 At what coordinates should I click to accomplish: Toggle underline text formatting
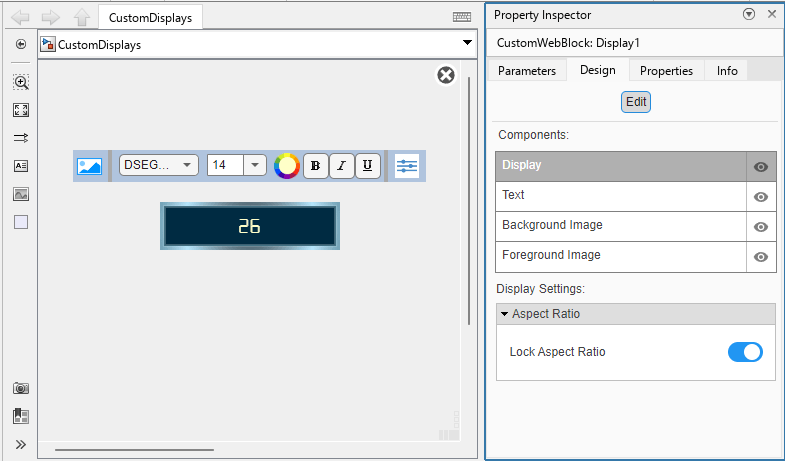tap(368, 166)
